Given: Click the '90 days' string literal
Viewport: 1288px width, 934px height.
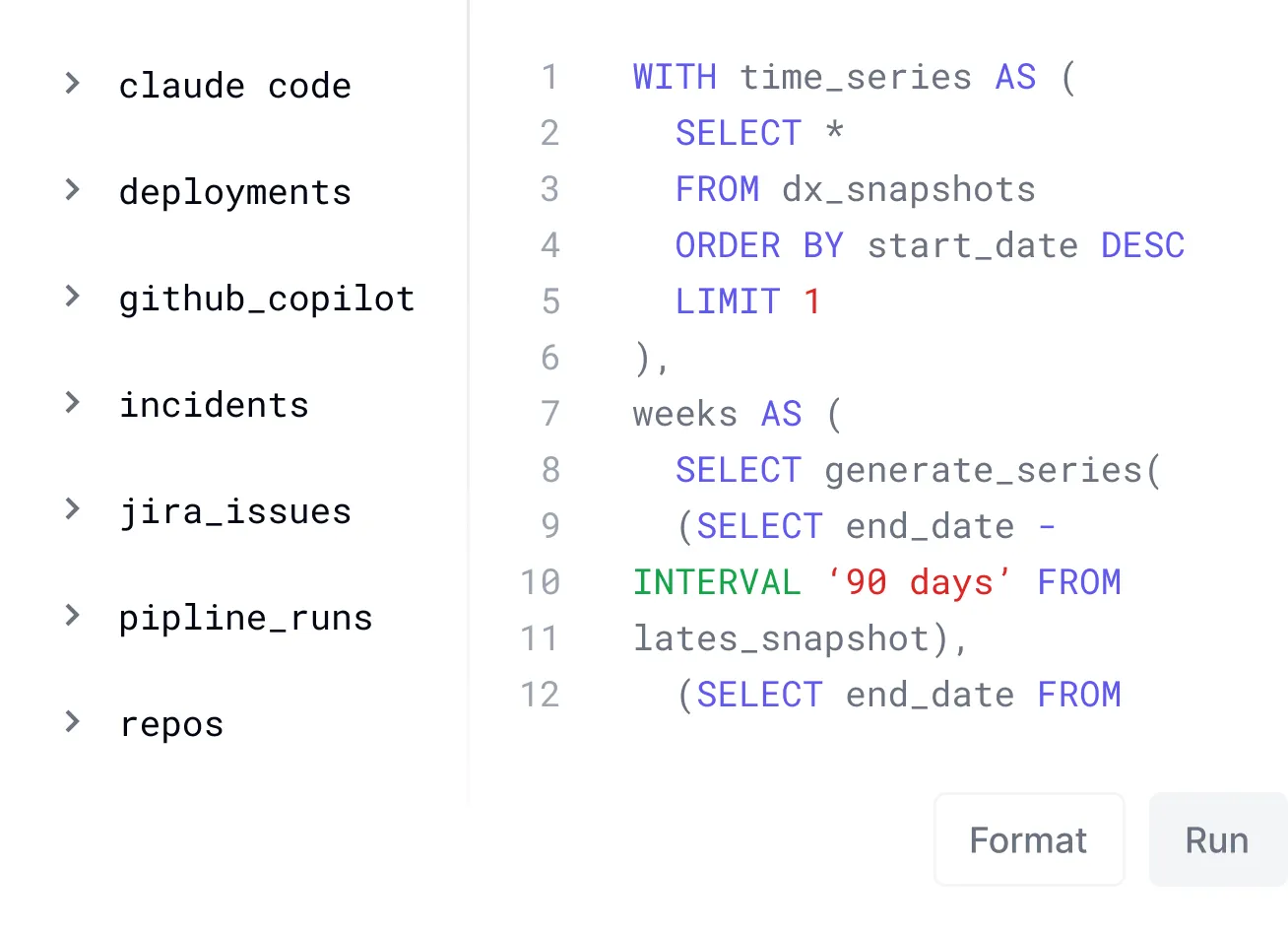Looking at the screenshot, I should 920,582.
